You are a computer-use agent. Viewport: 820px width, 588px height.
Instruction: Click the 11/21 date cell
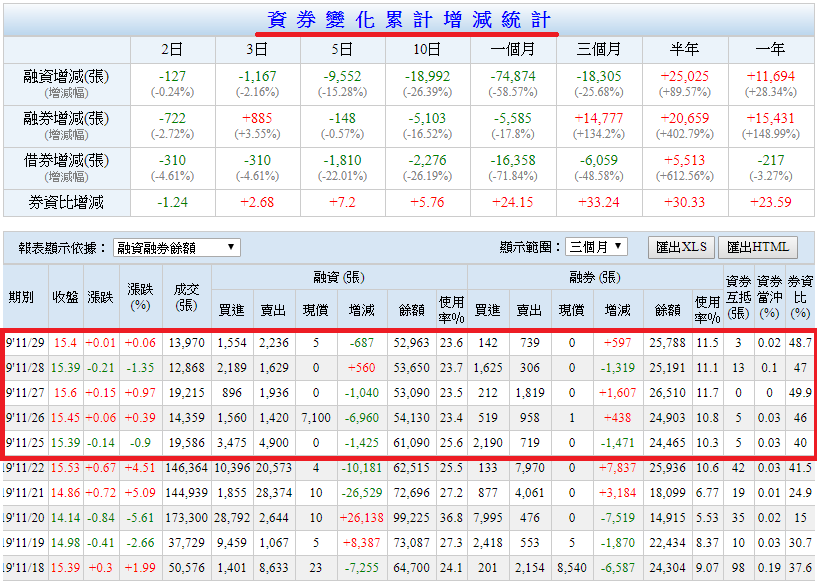click(24, 493)
